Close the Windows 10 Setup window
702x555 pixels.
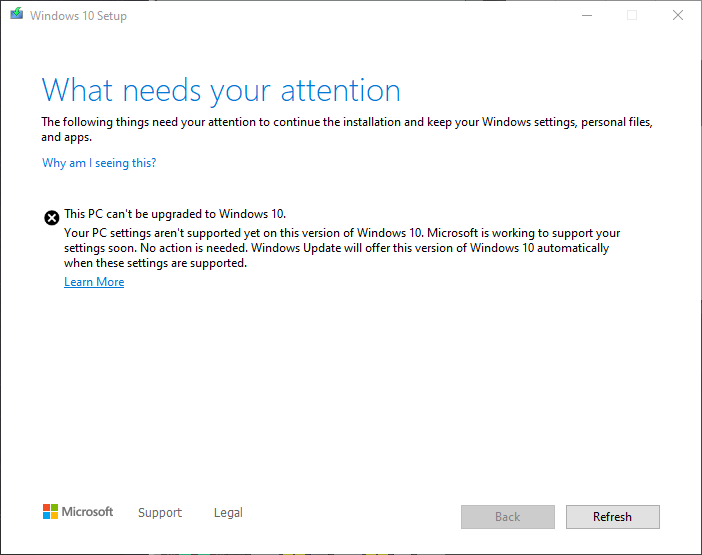tap(677, 15)
